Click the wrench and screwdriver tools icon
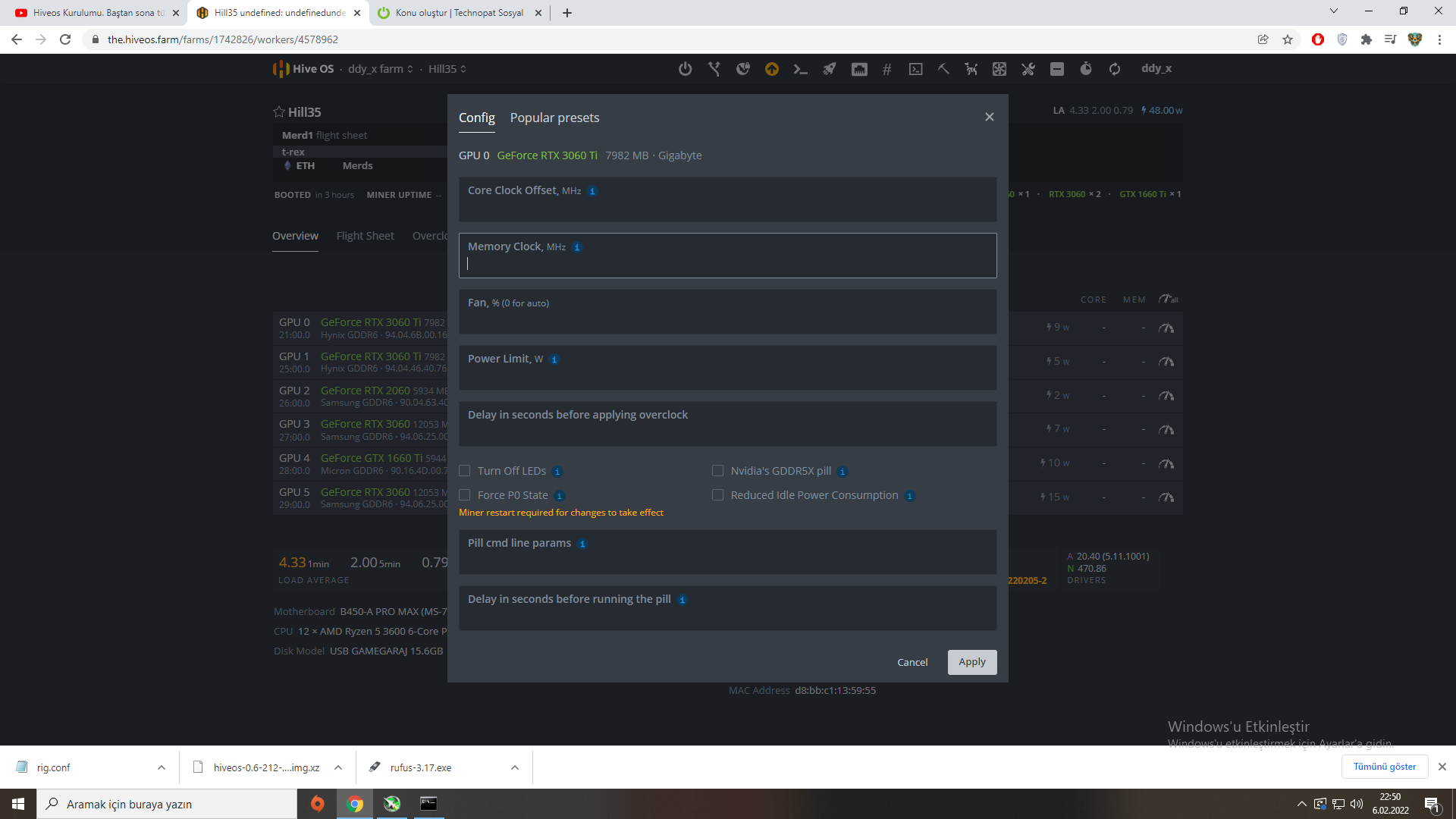Viewport: 1456px width, 819px height. (x=1028, y=69)
